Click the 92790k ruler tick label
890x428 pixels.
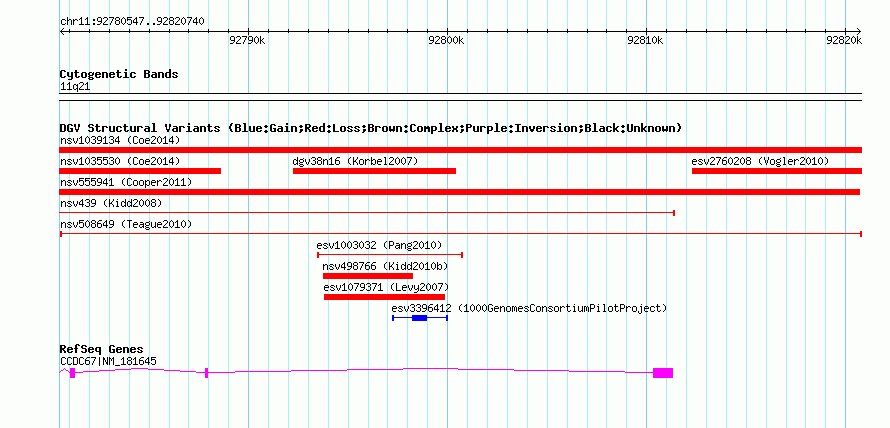(247, 40)
